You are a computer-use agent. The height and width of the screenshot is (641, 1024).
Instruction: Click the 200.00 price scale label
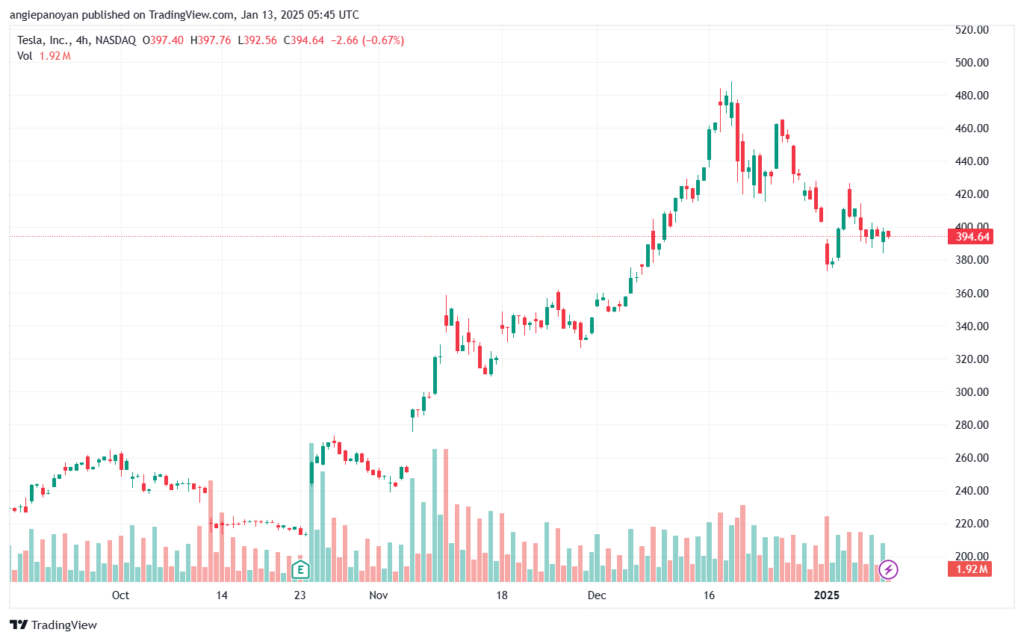972,556
